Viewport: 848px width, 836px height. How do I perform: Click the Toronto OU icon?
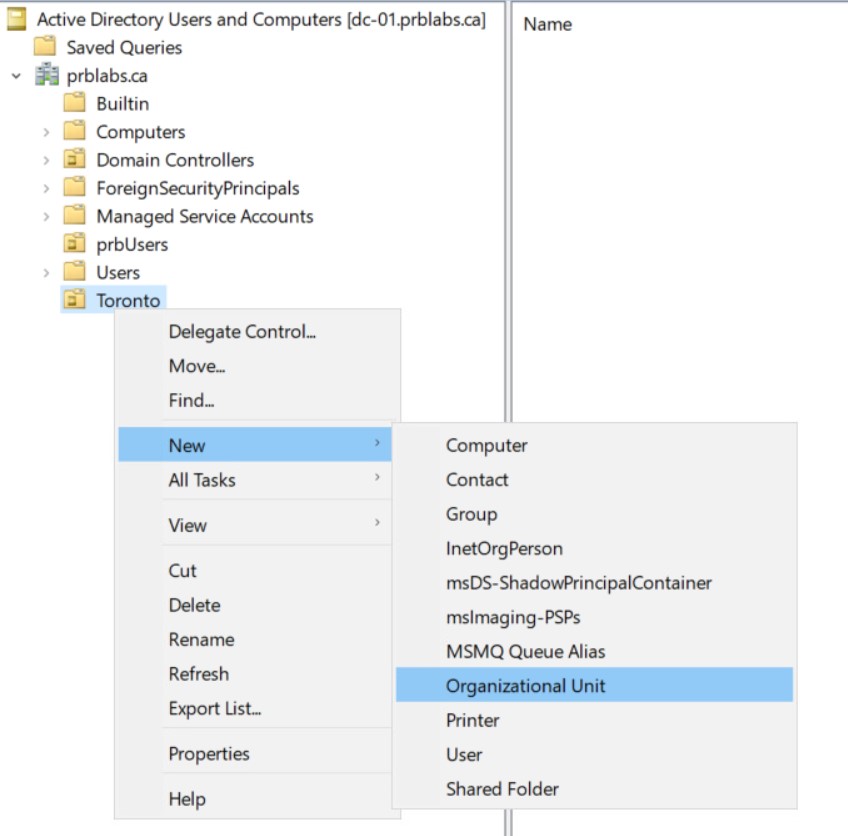click(x=74, y=300)
